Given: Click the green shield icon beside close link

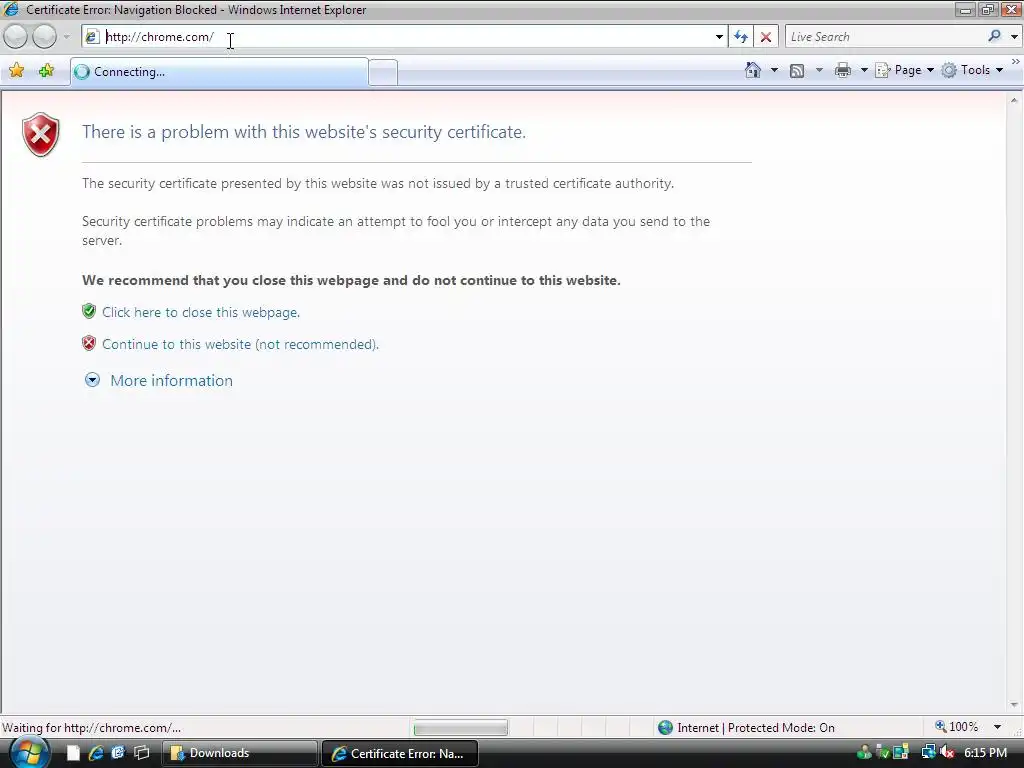Looking at the screenshot, I should [x=89, y=311].
